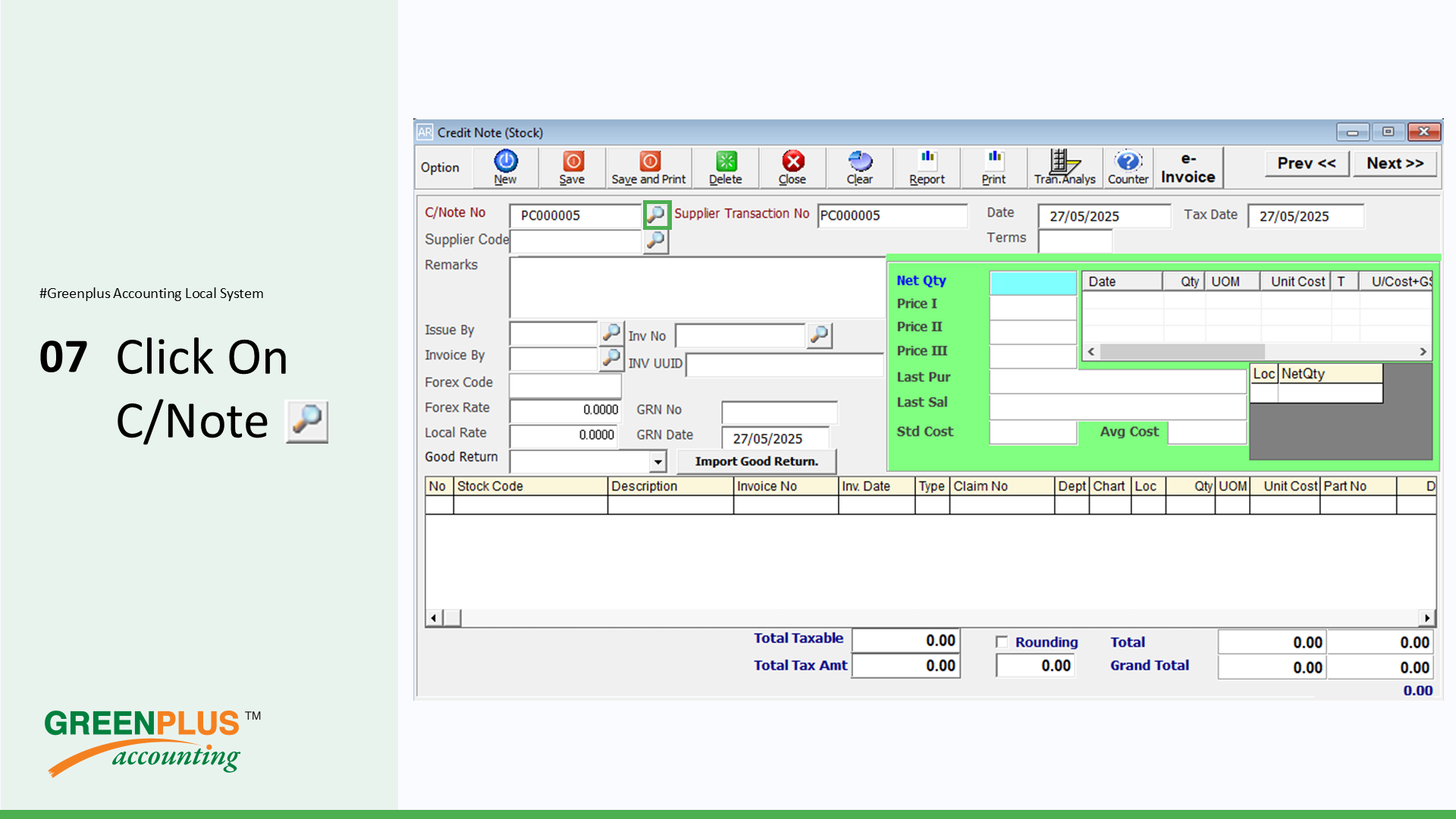Open Tran.Analys tool
The image size is (1456, 819).
pyautogui.click(x=1065, y=167)
